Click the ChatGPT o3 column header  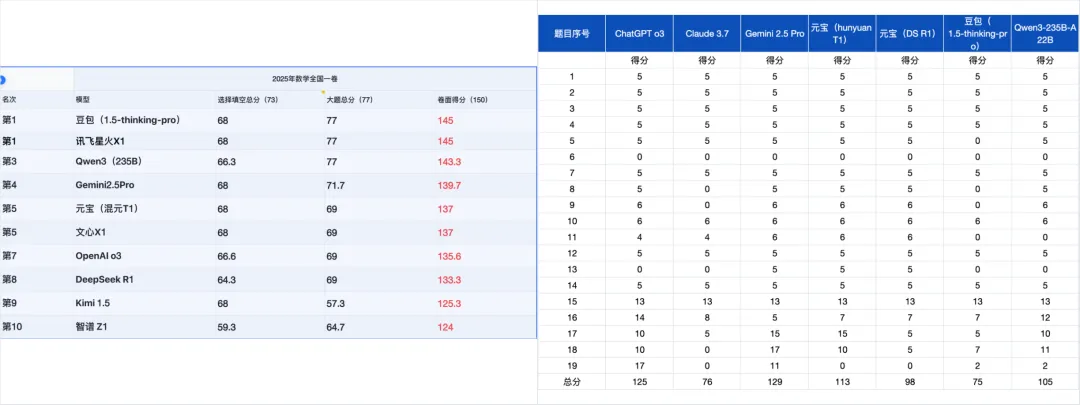pos(639,33)
